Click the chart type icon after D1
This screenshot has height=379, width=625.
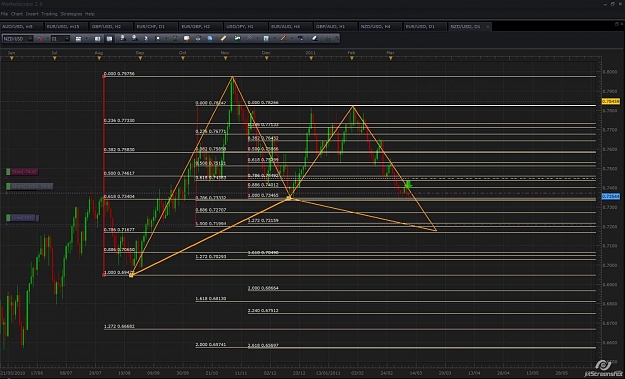click(78, 39)
